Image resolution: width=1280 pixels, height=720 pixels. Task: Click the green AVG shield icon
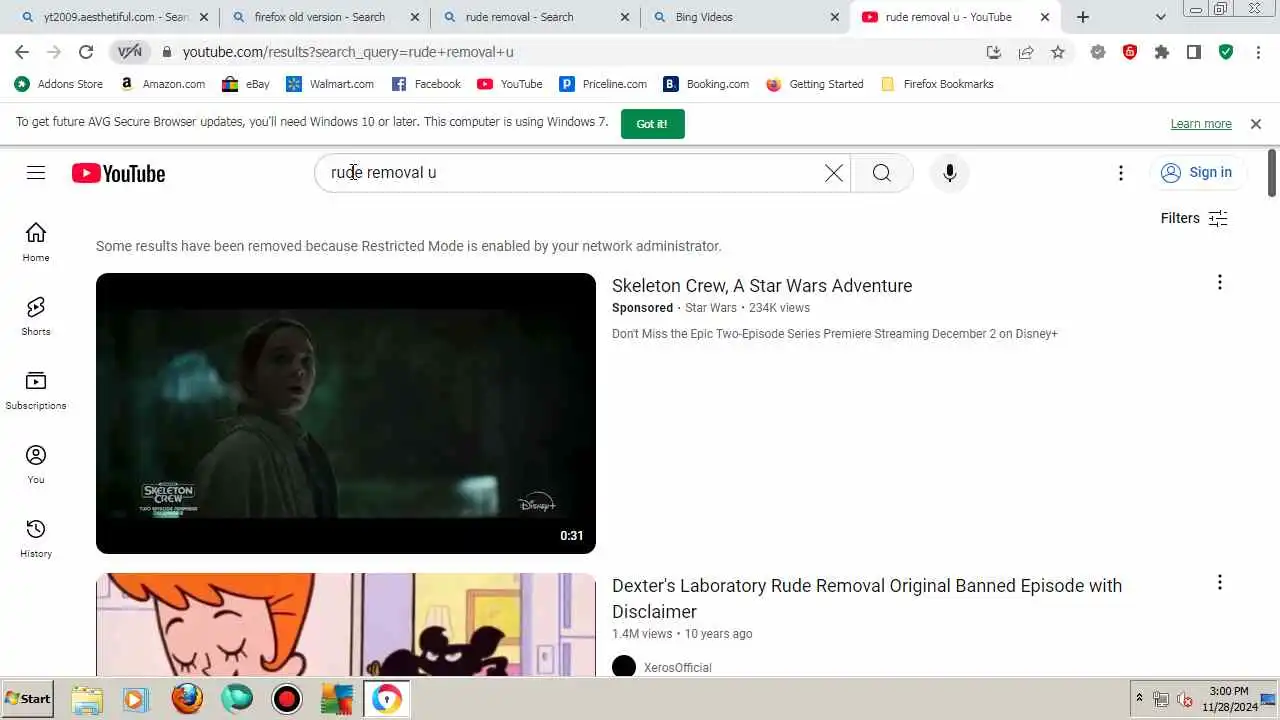(x=1226, y=52)
